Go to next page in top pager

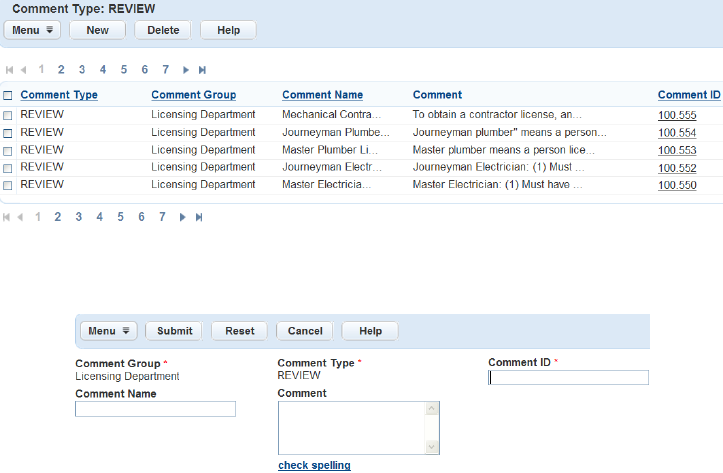186,70
